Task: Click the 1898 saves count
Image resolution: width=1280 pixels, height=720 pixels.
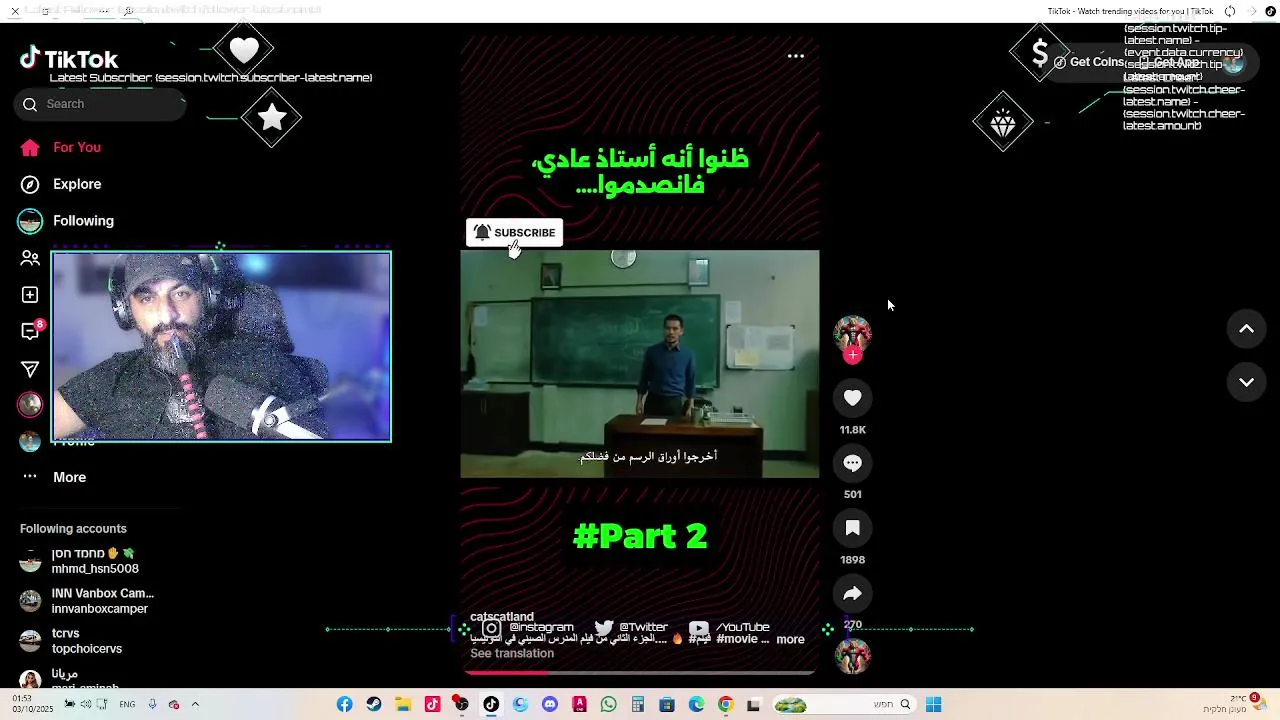Action: tap(852, 560)
